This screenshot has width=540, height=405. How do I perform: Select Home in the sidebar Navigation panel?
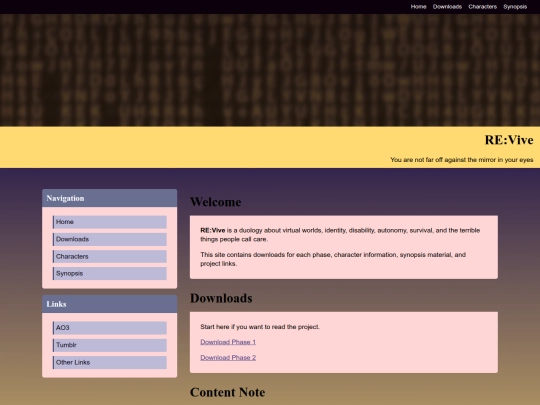point(110,222)
